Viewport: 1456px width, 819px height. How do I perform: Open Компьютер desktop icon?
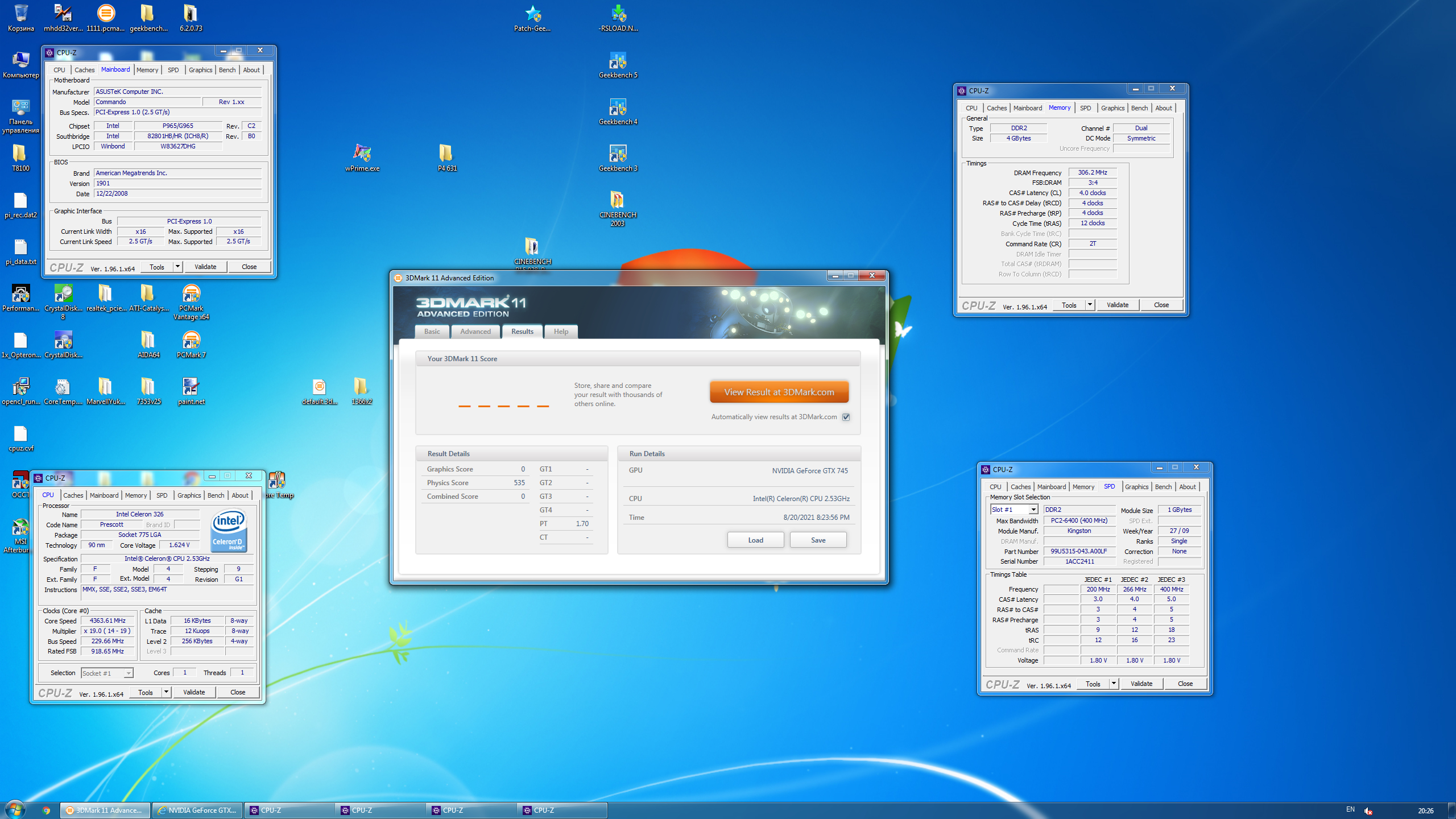point(21,64)
